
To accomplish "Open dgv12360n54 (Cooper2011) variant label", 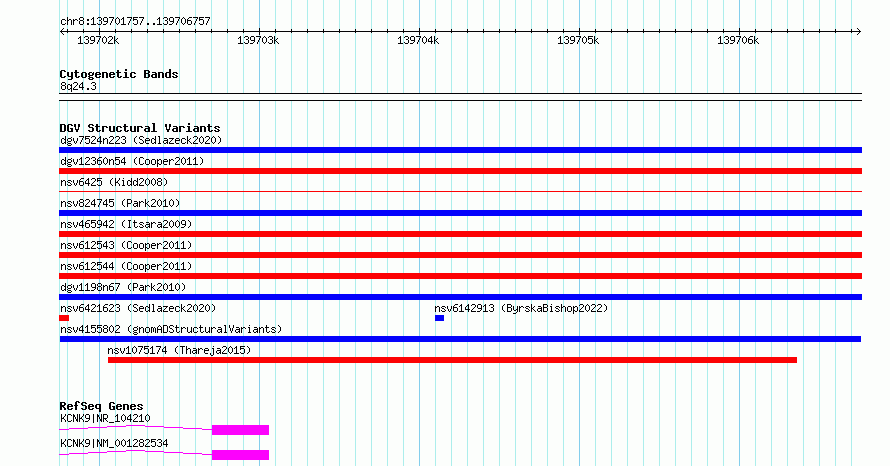I will coord(132,161).
